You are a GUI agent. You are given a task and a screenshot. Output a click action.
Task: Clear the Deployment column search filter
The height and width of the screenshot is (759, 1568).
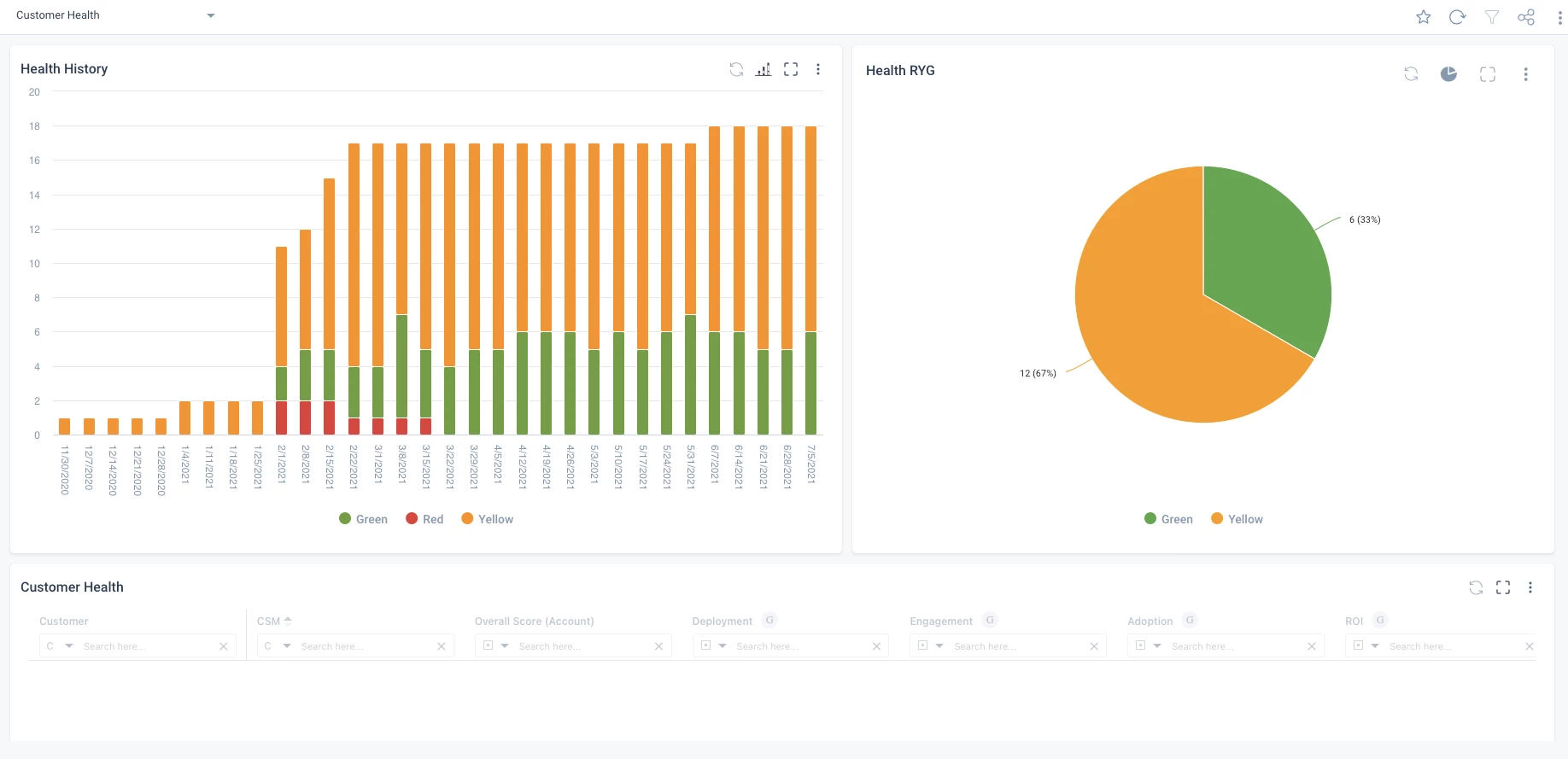pyautogui.click(x=876, y=646)
